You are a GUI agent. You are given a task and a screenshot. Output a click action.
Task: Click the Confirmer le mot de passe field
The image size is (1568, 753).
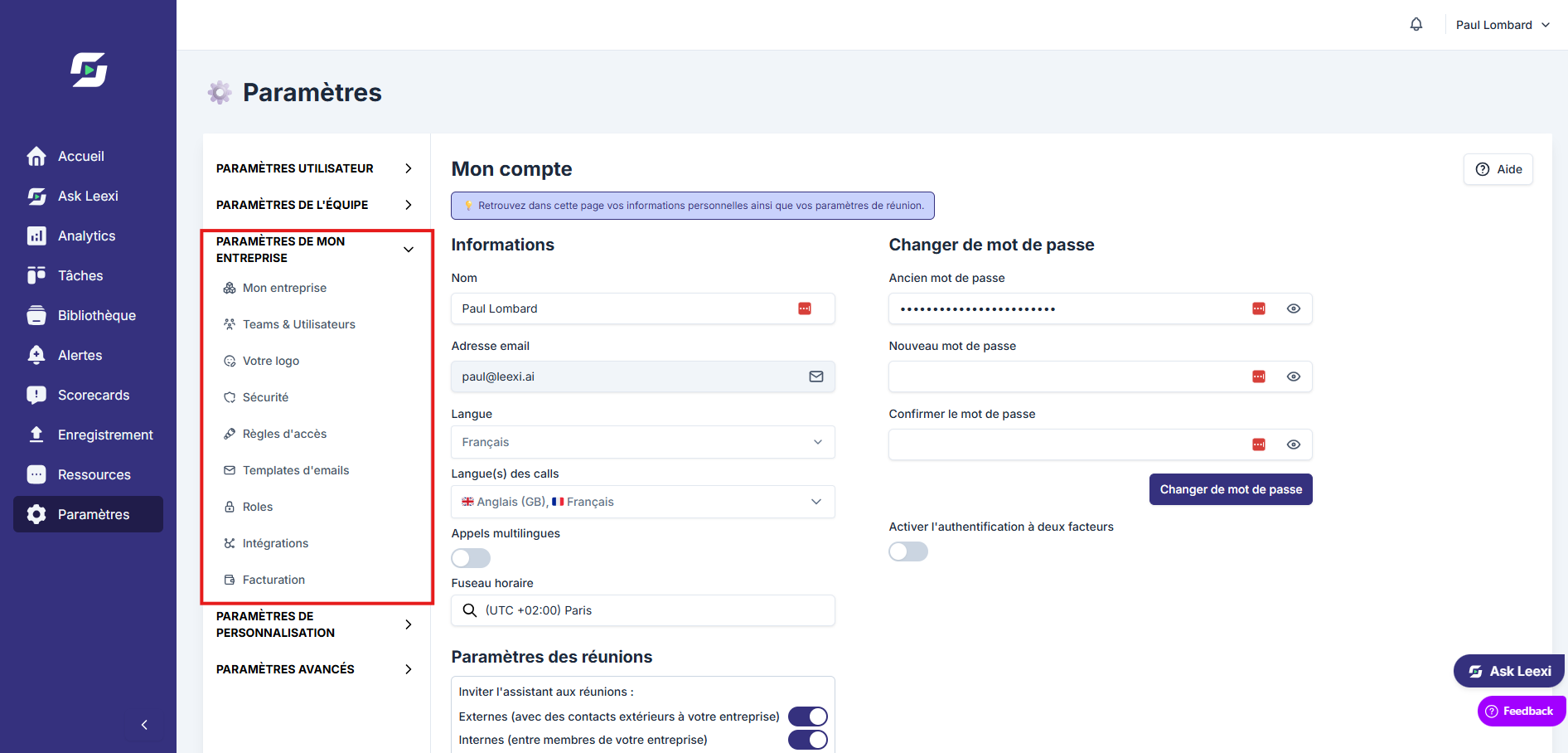tap(1101, 445)
